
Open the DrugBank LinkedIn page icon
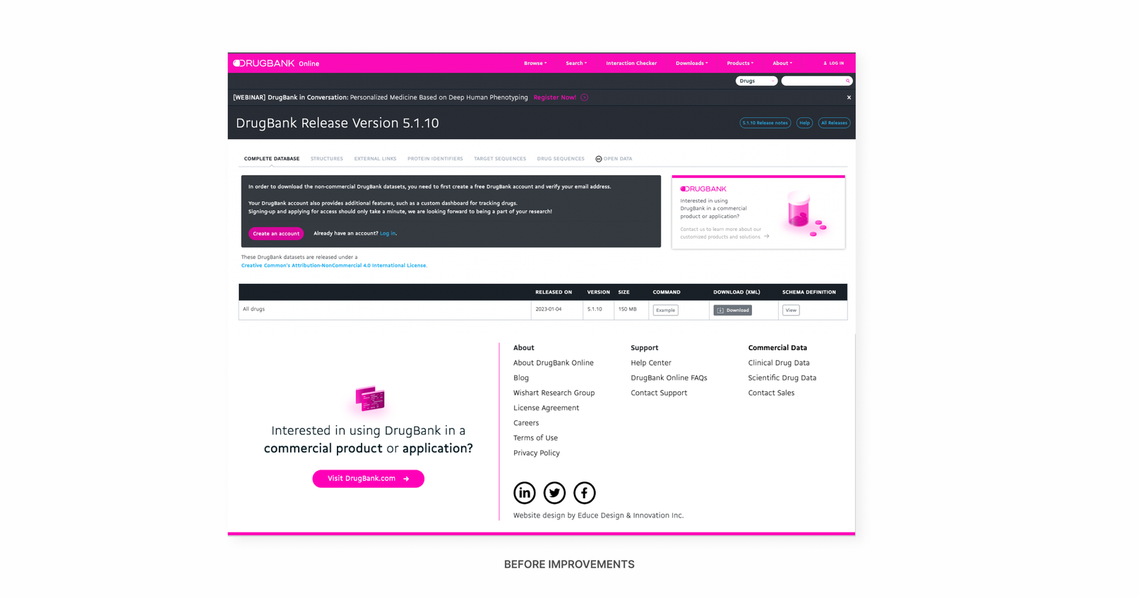pyautogui.click(x=524, y=493)
